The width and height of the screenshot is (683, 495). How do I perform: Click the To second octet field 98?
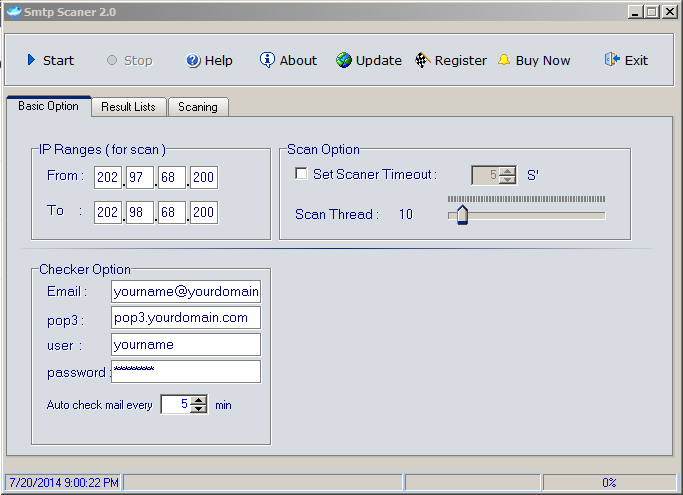click(x=140, y=212)
